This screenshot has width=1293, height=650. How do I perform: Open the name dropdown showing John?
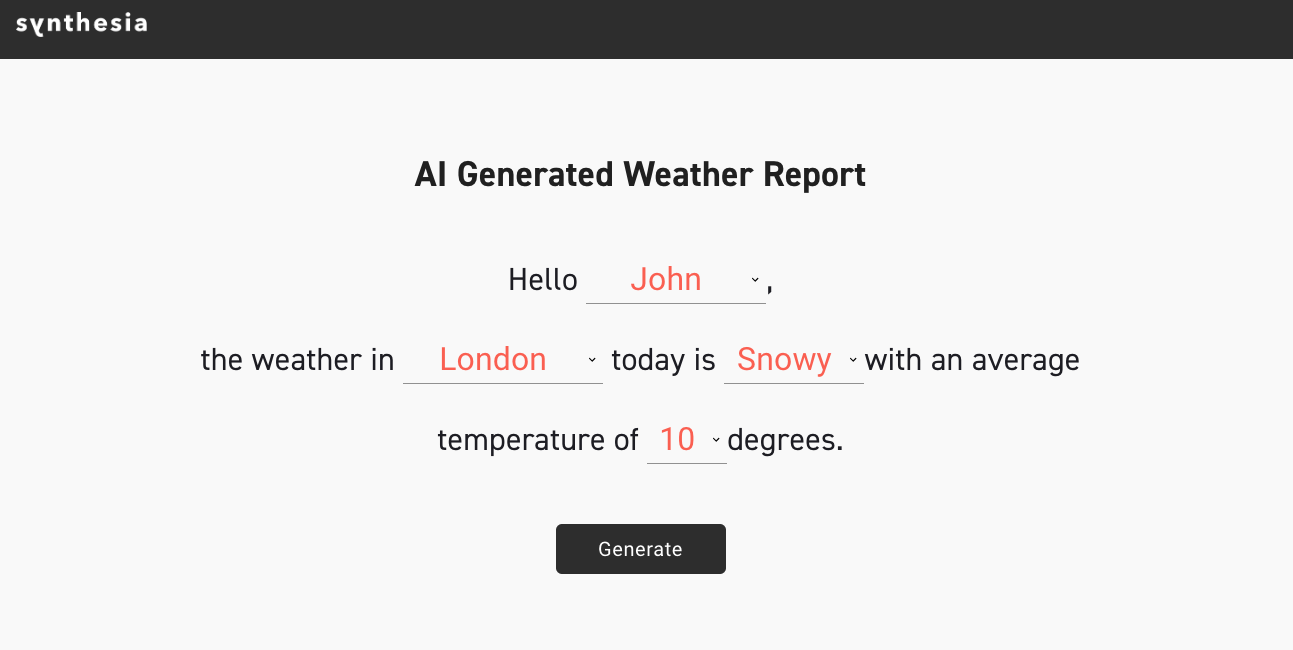tap(666, 279)
